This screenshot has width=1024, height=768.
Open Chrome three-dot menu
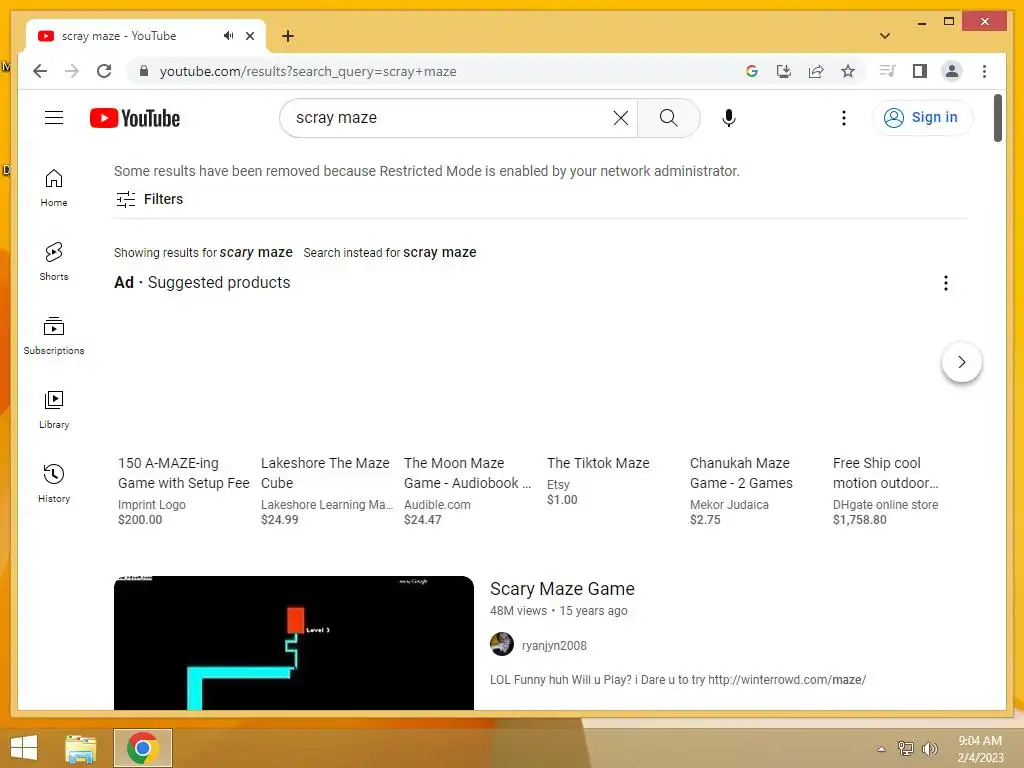984,71
